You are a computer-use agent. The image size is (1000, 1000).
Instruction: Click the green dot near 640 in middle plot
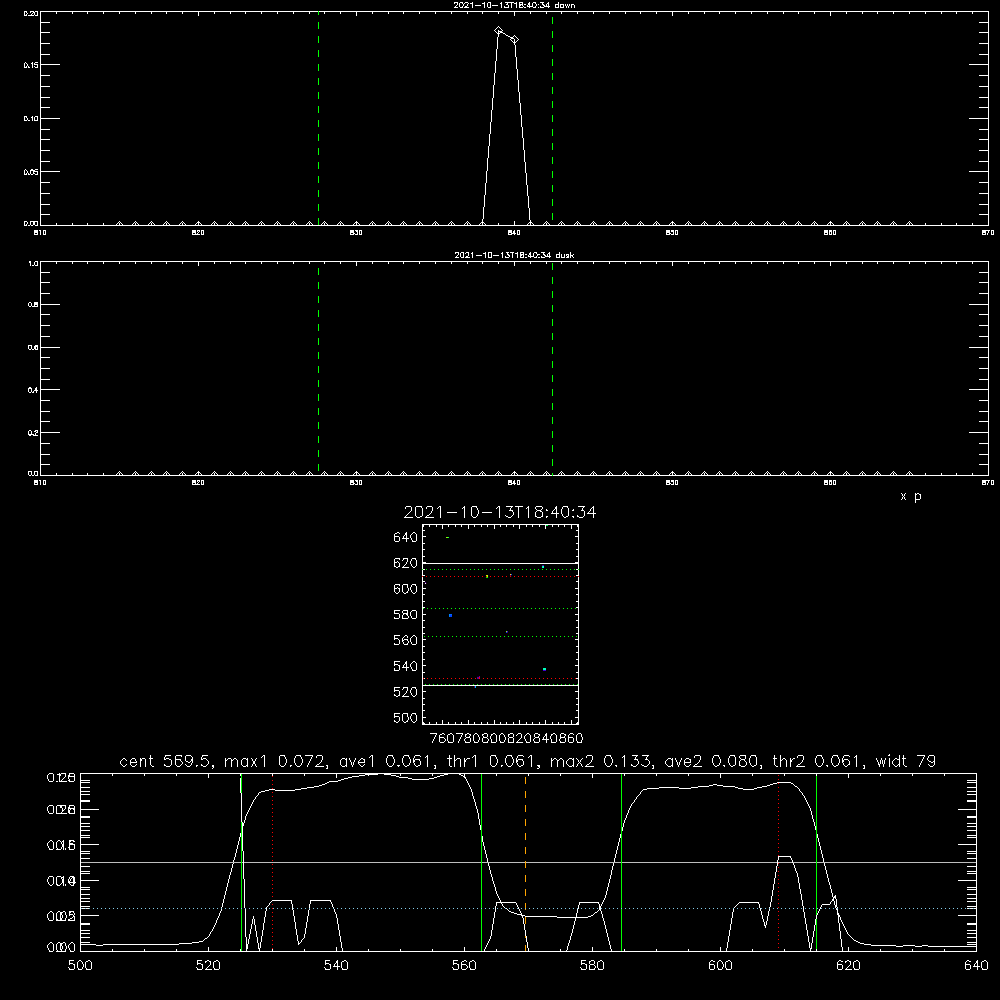(x=447, y=538)
